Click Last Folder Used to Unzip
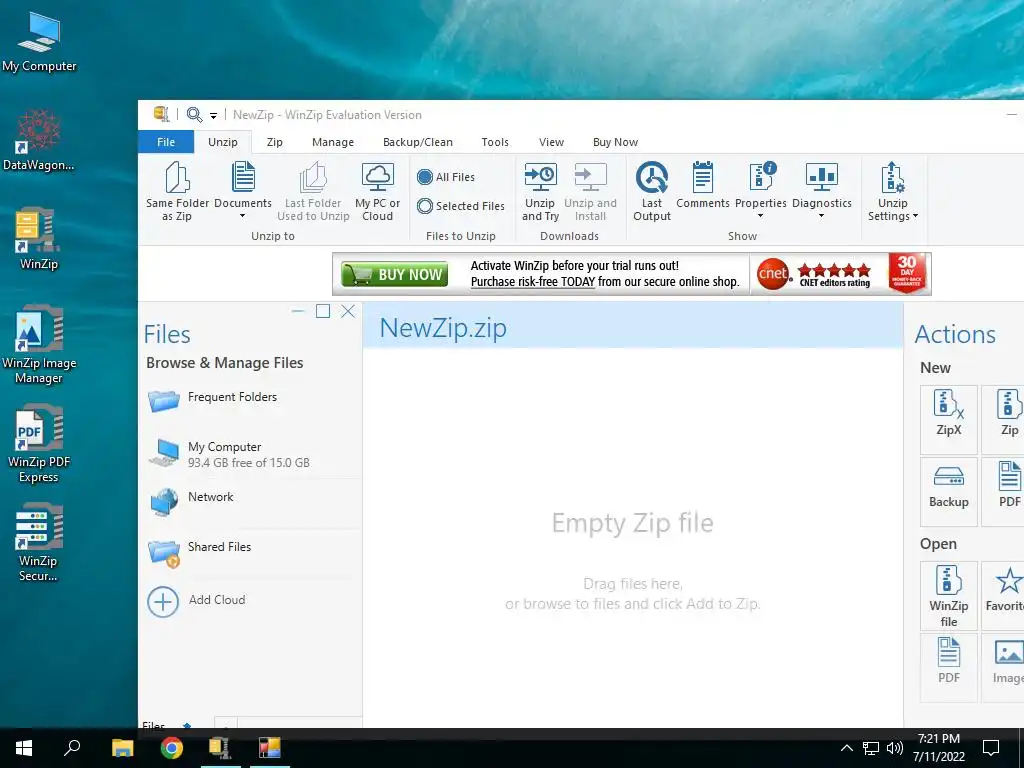 [x=313, y=191]
